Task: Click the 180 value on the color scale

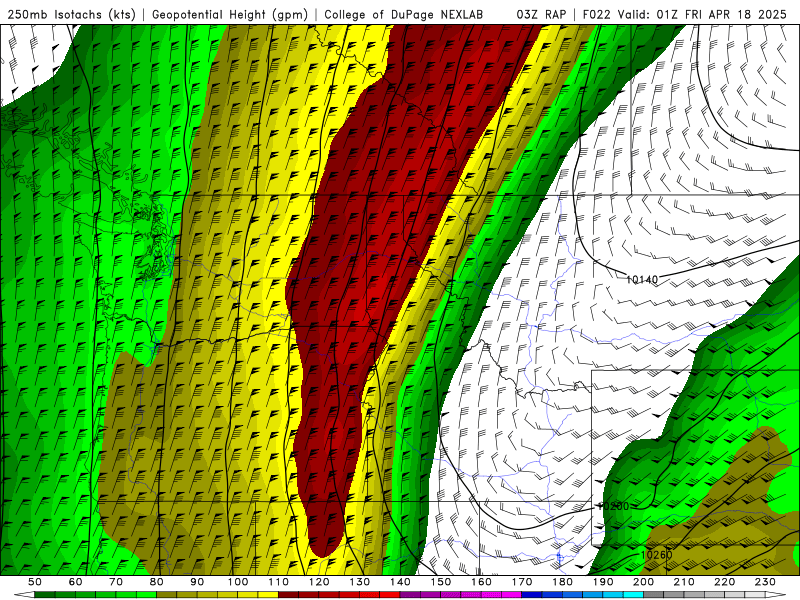Action: 563,582
